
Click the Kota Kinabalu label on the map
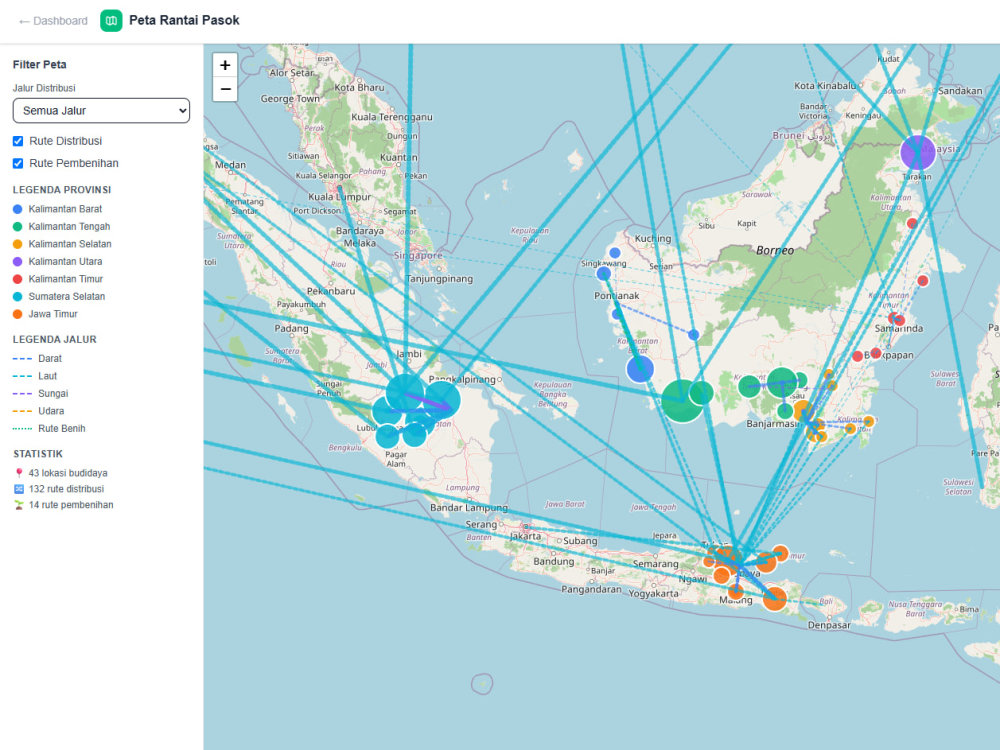pos(825,85)
